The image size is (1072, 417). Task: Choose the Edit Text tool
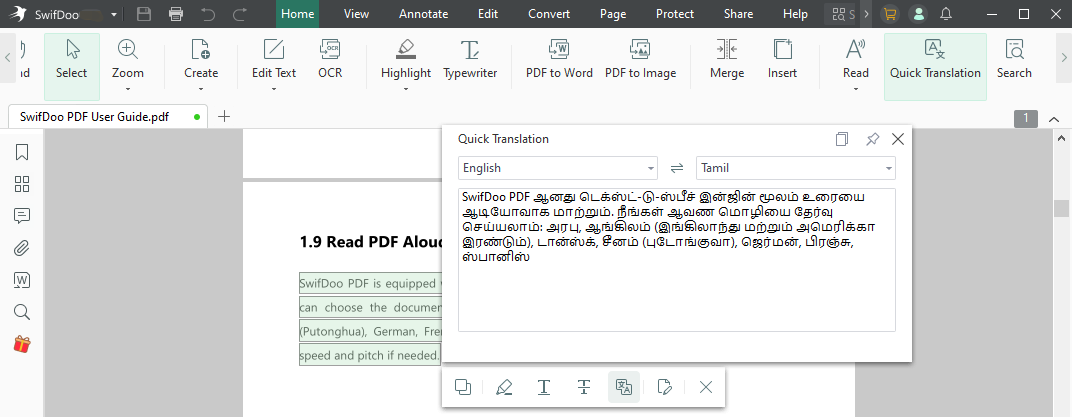pyautogui.click(x=273, y=59)
